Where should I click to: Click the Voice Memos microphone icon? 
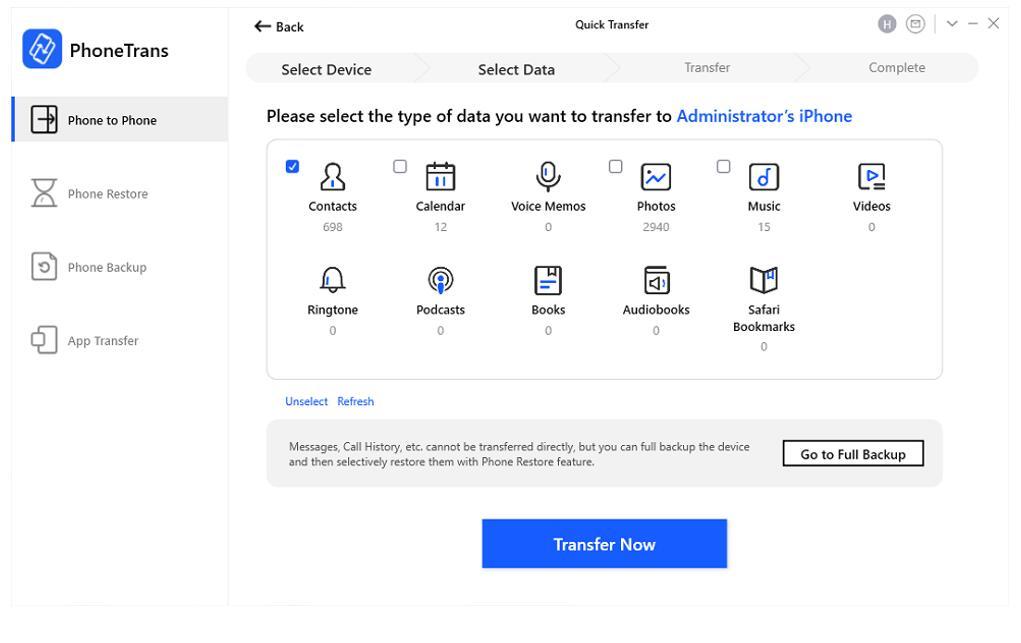548,177
